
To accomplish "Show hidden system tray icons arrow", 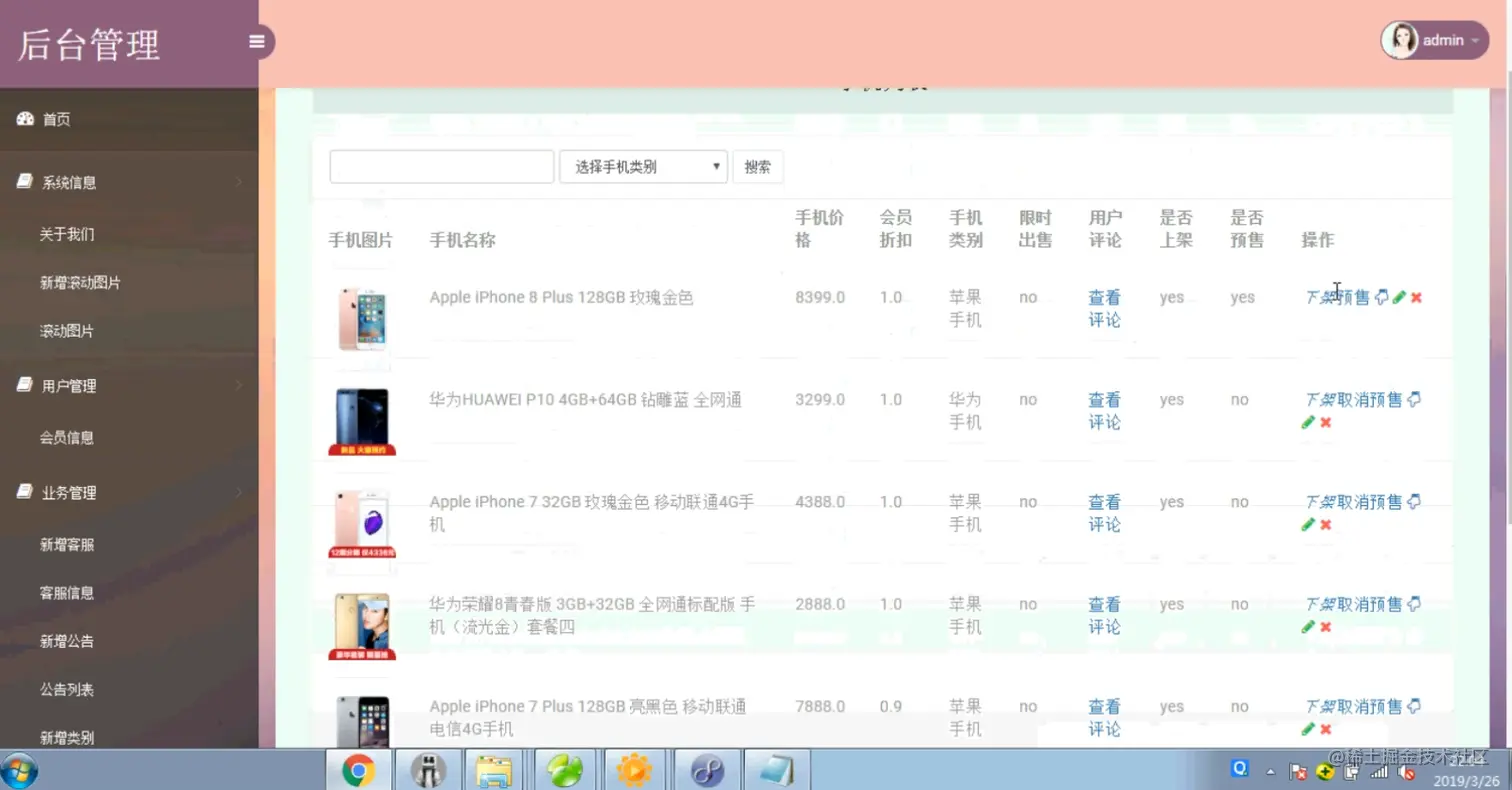I will [x=1271, y=772].
